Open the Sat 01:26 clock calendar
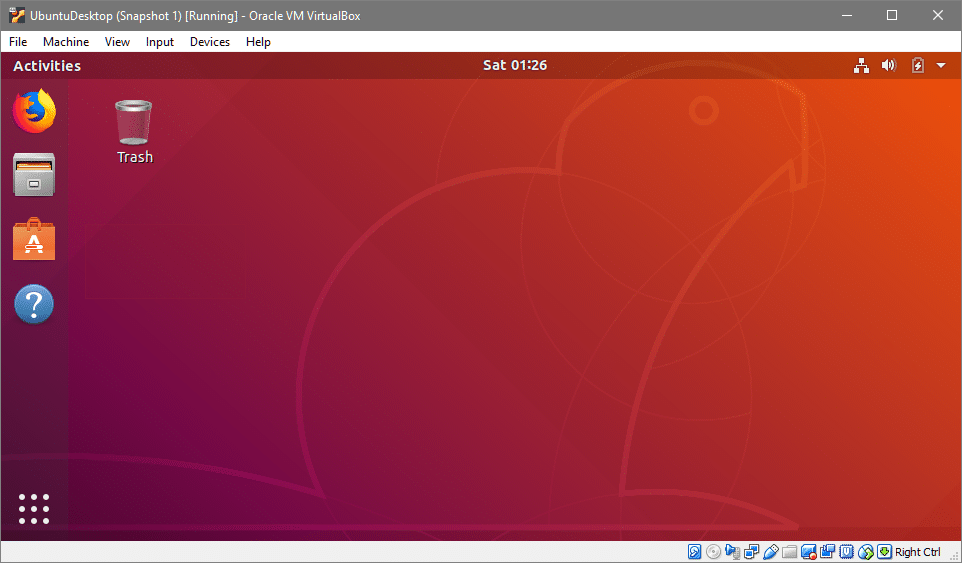 click(515, 66)
